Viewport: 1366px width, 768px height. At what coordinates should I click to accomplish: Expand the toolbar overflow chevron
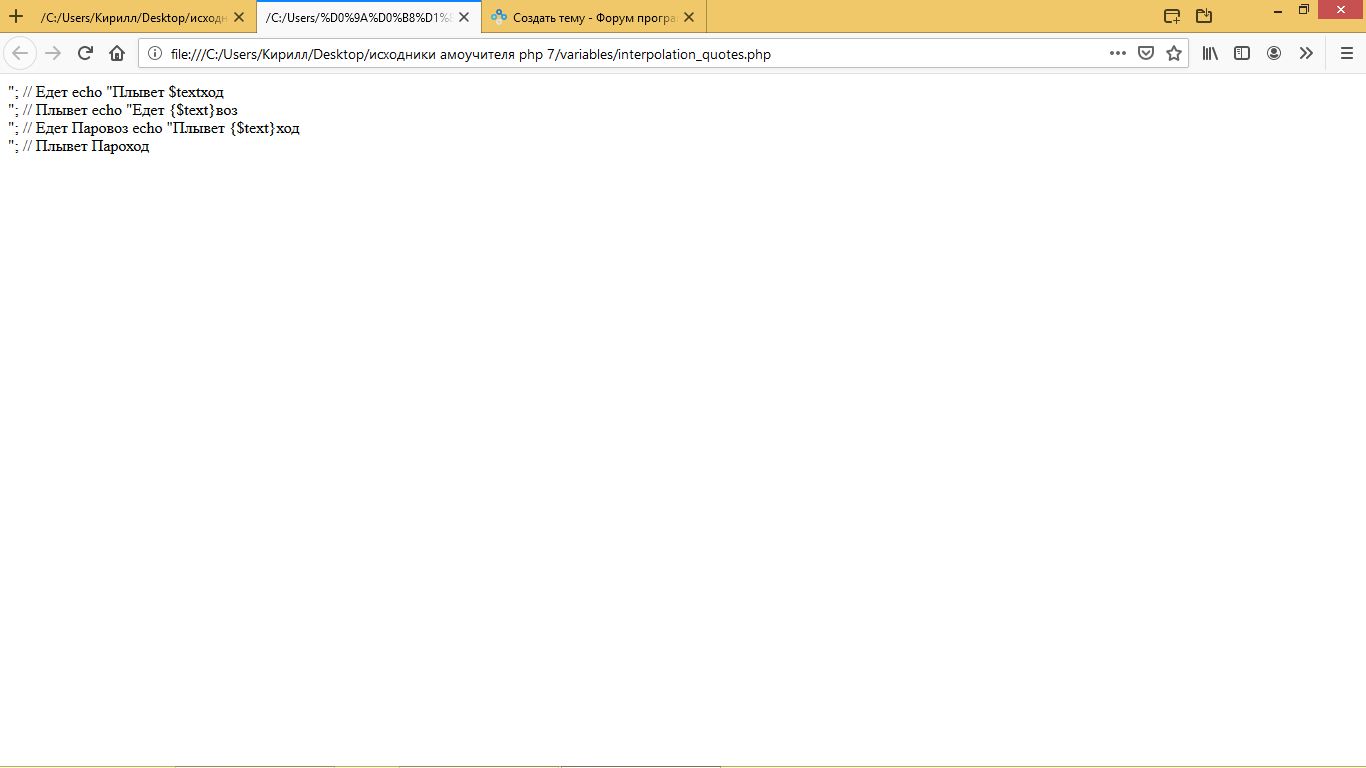1306,53
